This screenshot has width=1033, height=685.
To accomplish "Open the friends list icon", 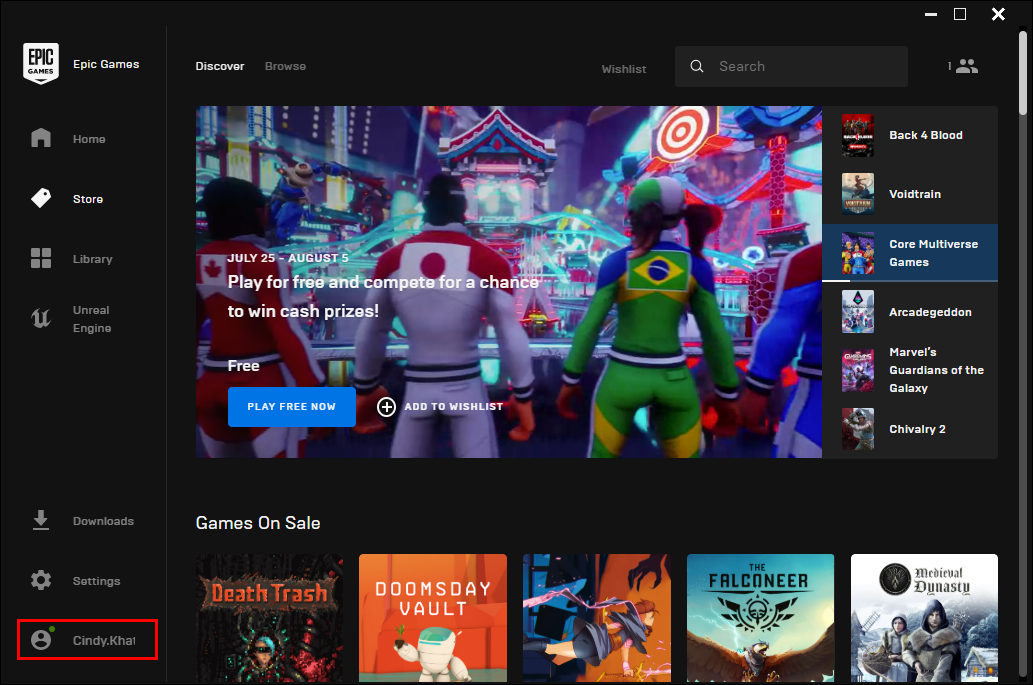I will pyautogui.click(x=967, y=66).
